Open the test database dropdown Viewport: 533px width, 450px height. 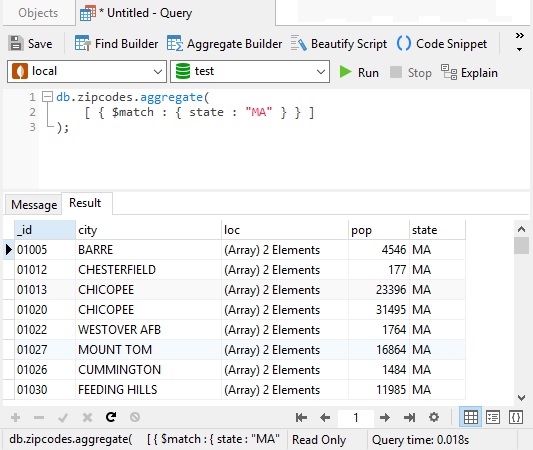[x=250, y=72]
